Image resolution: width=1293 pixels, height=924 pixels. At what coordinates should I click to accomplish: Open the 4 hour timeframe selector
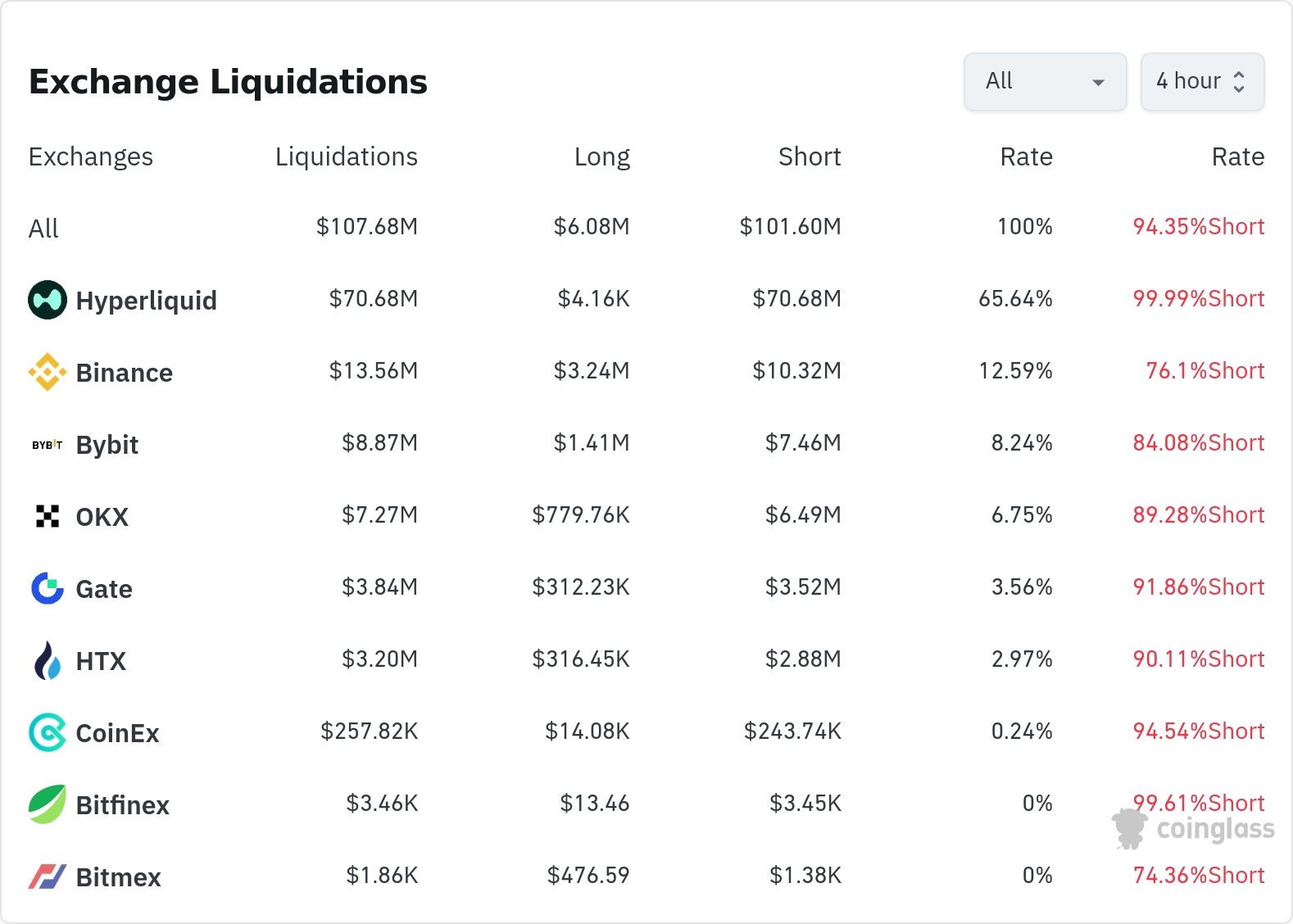click(1202, 82)
